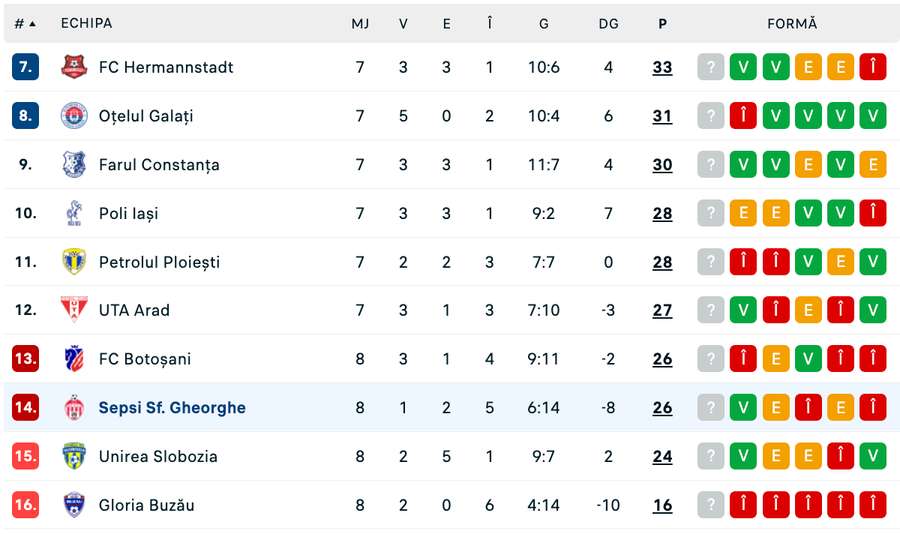Screen dimensions: 900x537
Task: Select the Poli Iași team logo
Action: tap(74, 213)
